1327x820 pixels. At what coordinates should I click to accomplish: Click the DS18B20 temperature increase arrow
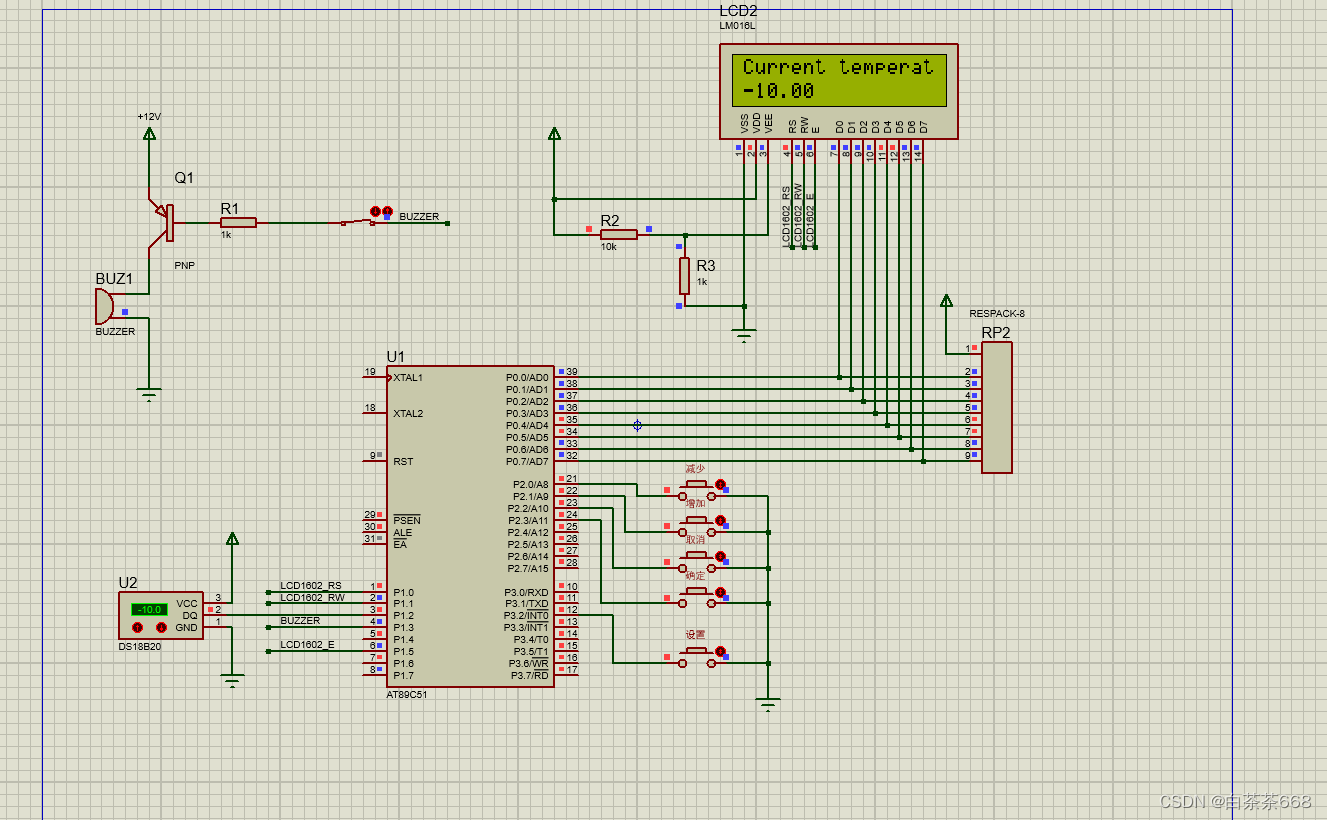[137, 627]
